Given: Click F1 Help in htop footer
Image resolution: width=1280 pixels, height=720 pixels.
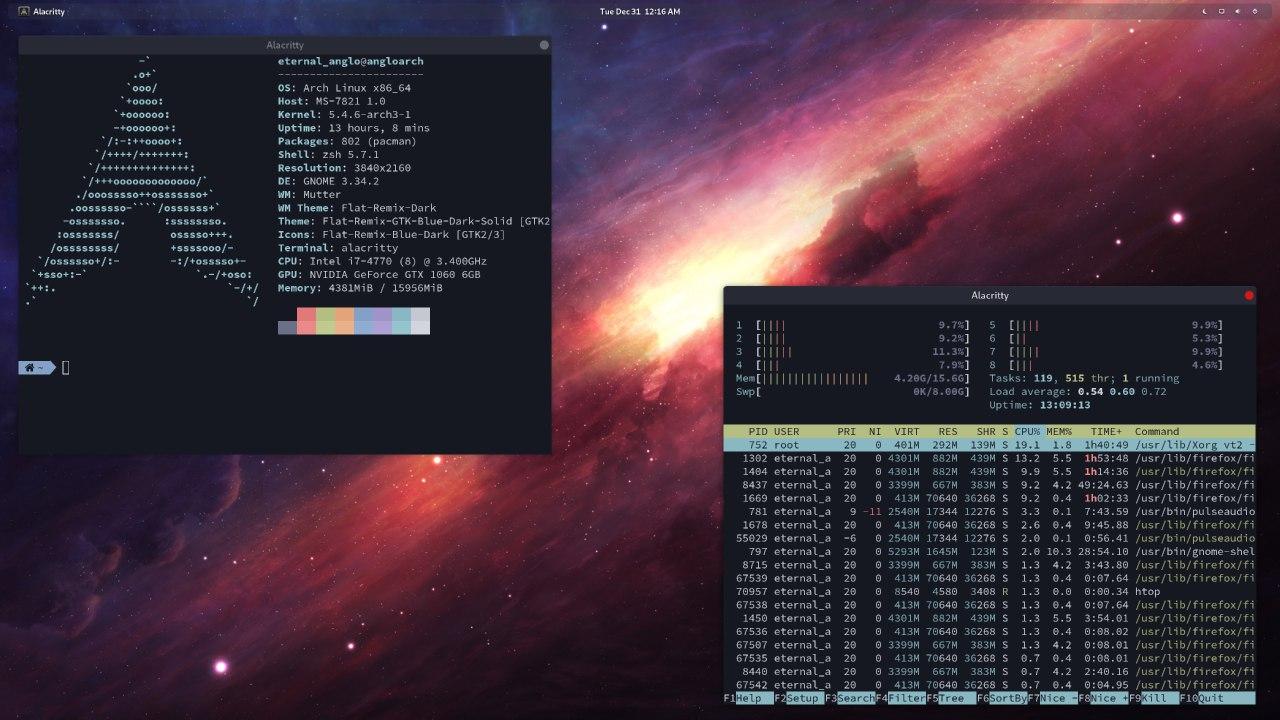Looking at the screenshot, I should coord(748,698).
